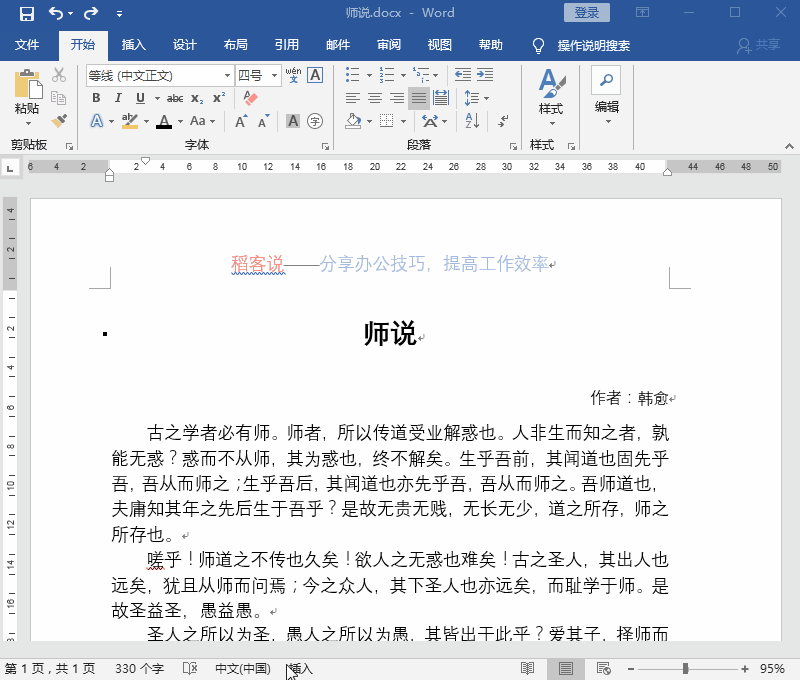Click the 操作说明搜索 search box
The width and height of the screenshot is (800, 680).
593,45
